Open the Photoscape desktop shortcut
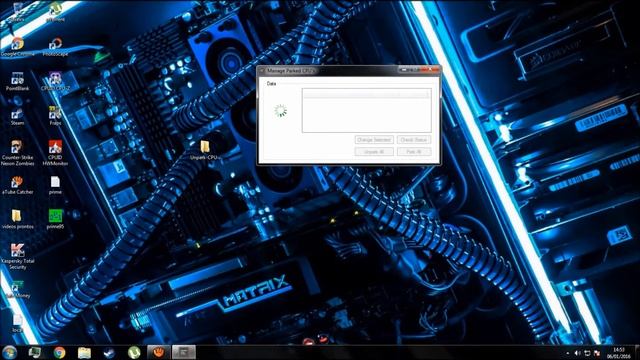 [55, 47]
